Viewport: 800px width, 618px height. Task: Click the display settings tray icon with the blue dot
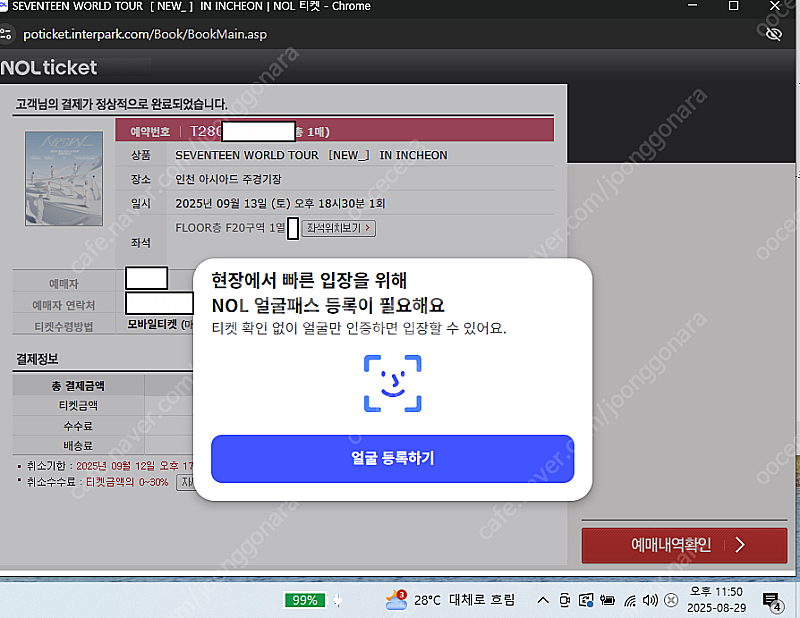click(586, 600)
